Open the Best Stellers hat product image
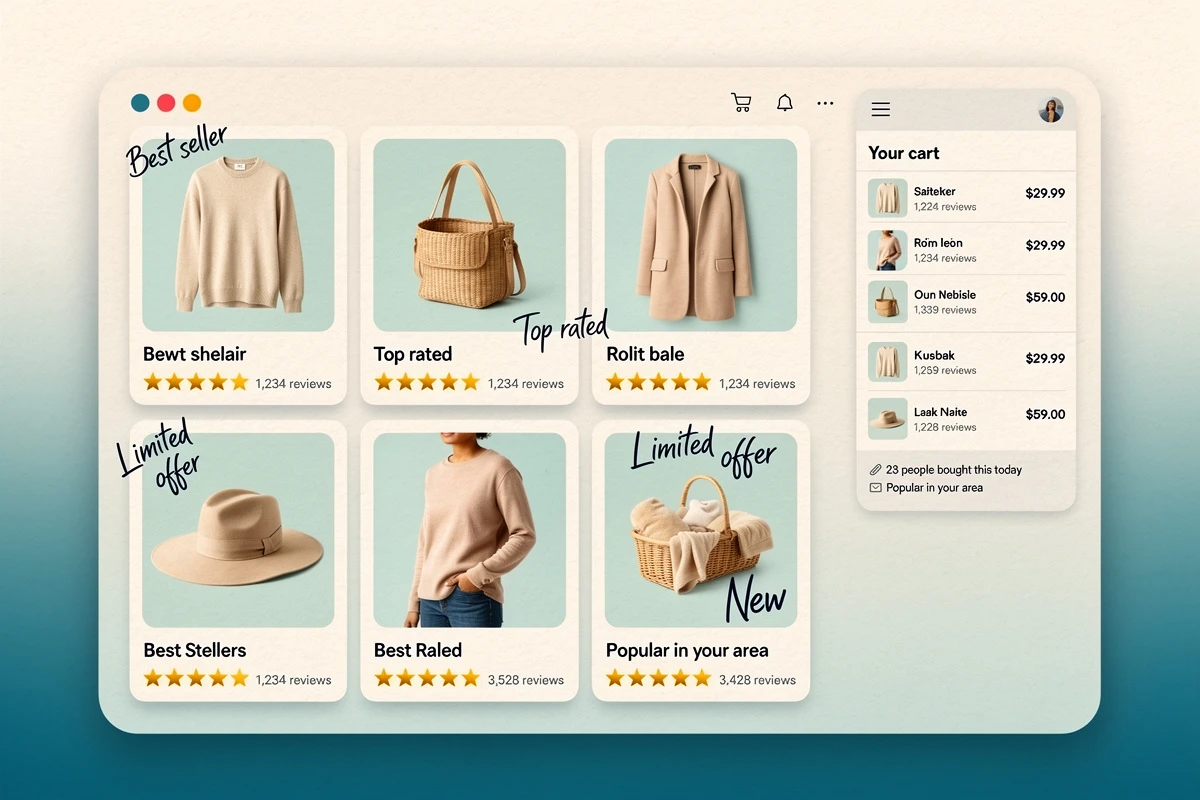Viewport: 1200px width, 800px height. click(238, 530)
